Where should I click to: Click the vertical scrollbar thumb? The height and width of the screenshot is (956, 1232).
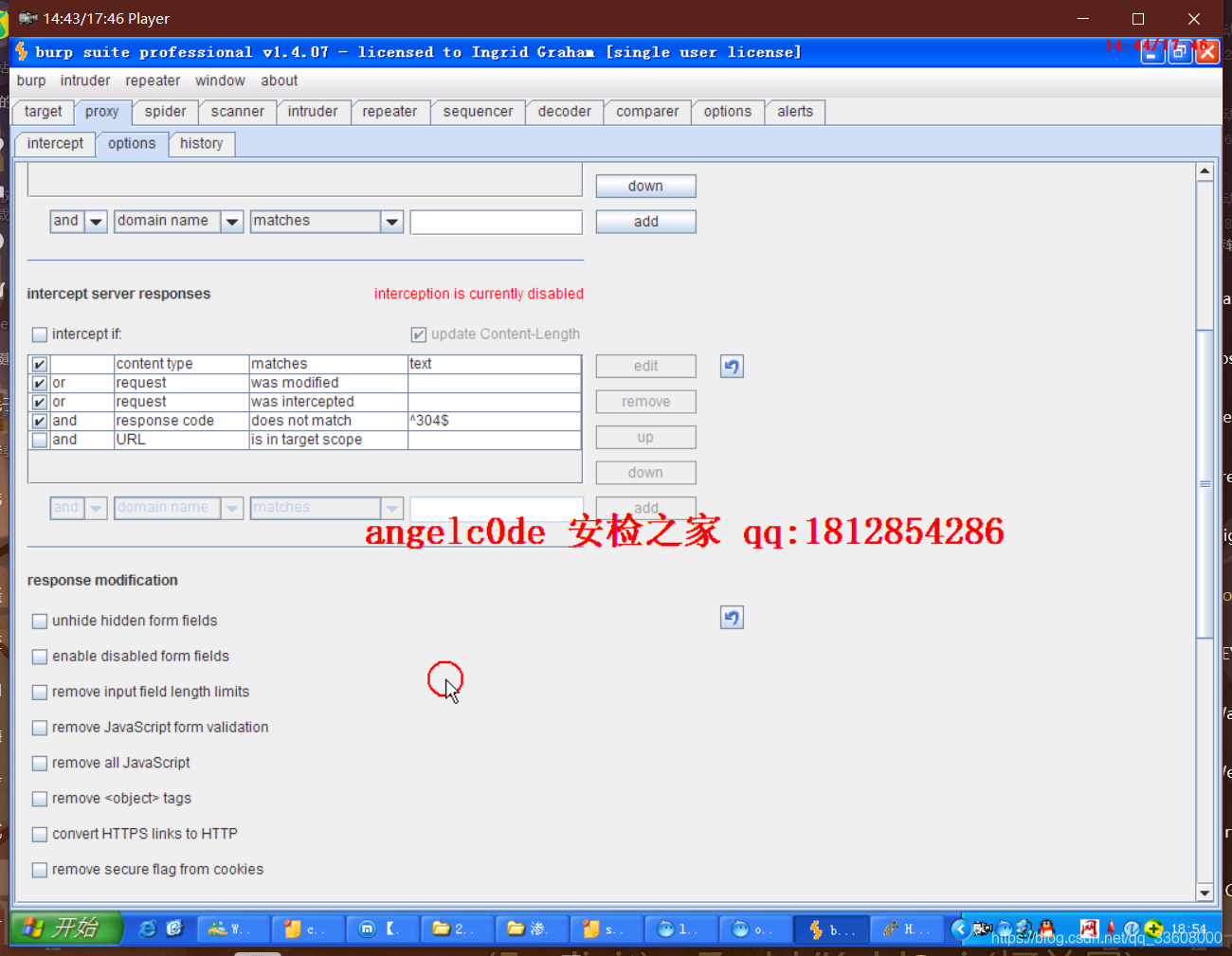click(1205, 483)
